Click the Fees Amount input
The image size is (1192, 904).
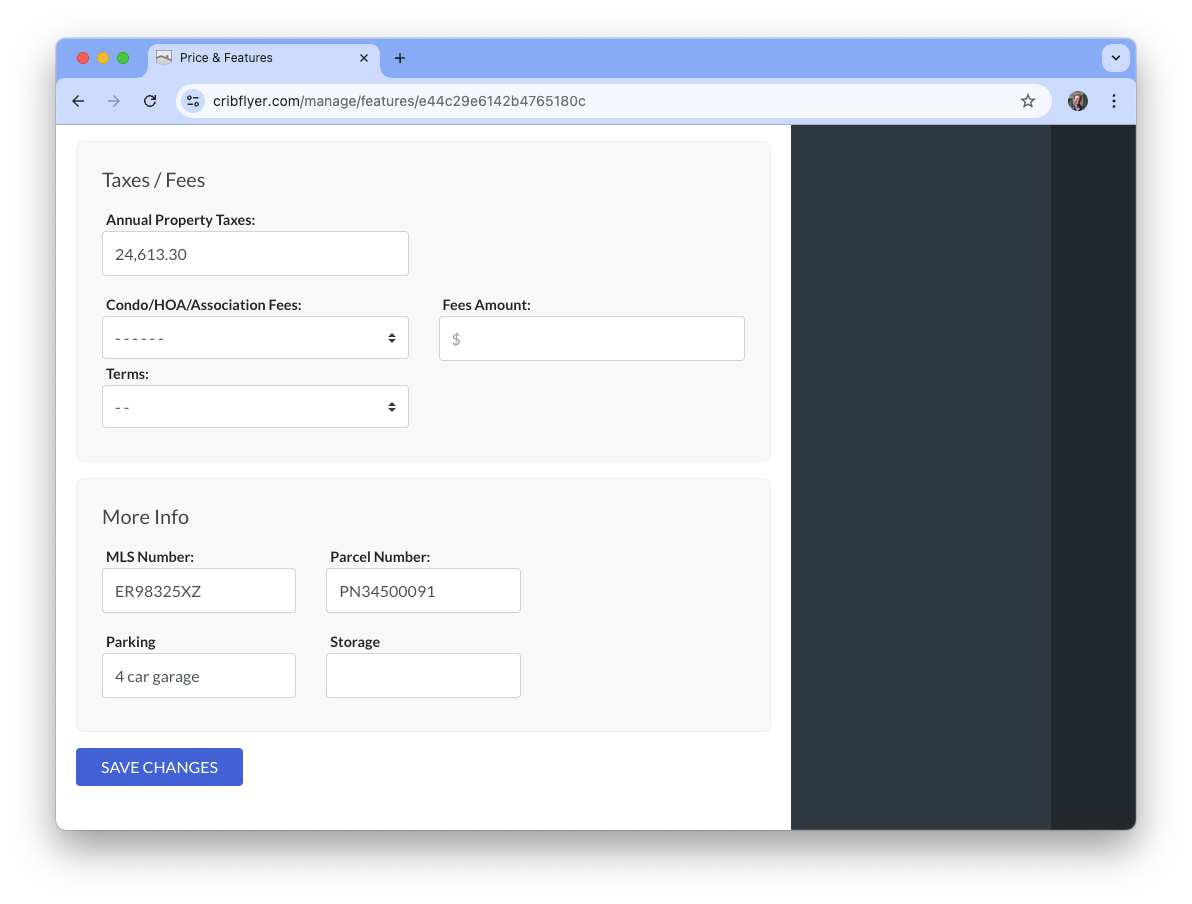[591, 338]
